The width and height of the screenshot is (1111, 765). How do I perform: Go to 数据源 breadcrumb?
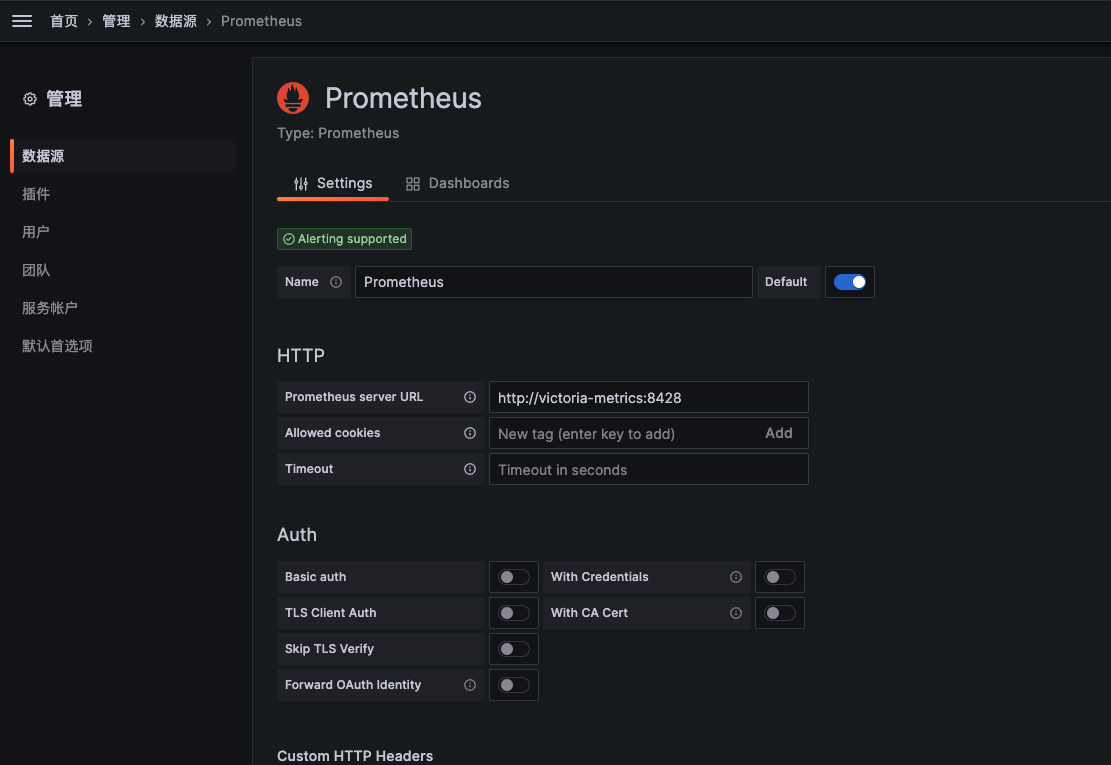point(176,21)
